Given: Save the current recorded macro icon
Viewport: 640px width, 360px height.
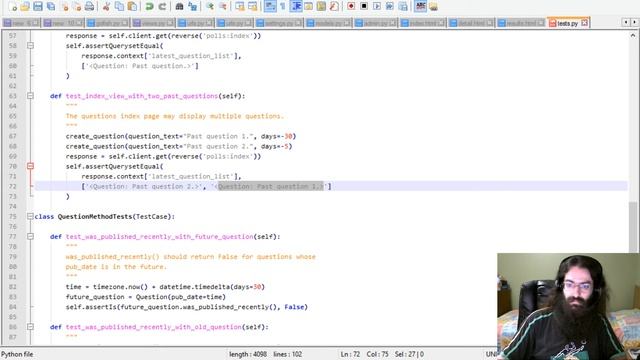Looking at the screenshot, I should coord(403,6).
